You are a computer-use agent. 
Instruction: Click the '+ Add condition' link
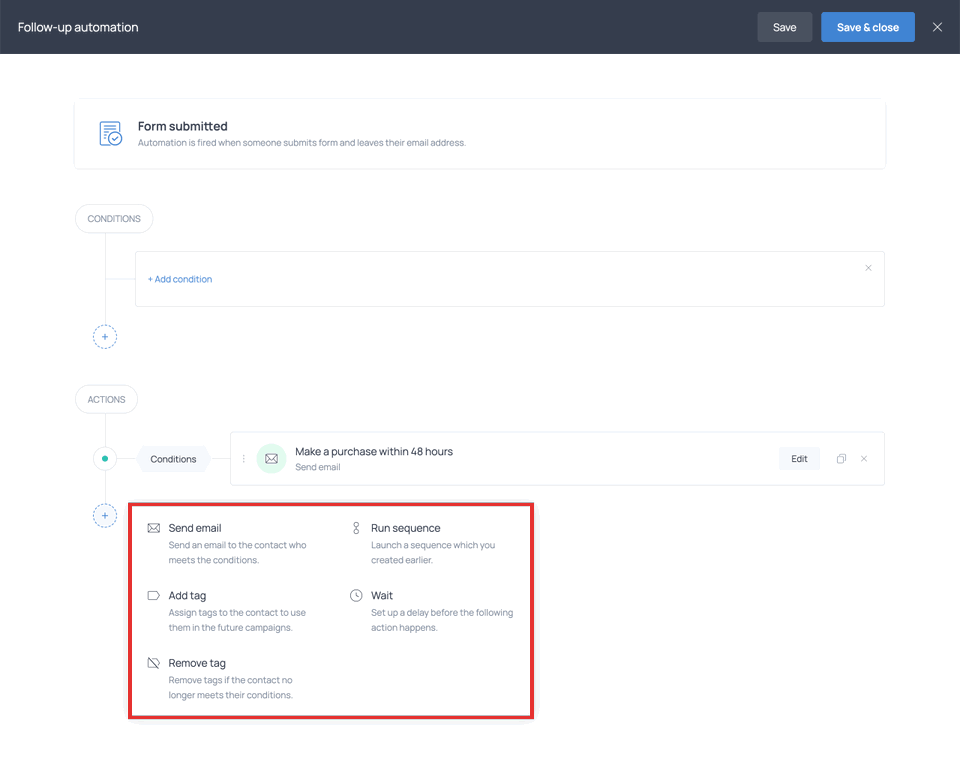tap(180, 279)
